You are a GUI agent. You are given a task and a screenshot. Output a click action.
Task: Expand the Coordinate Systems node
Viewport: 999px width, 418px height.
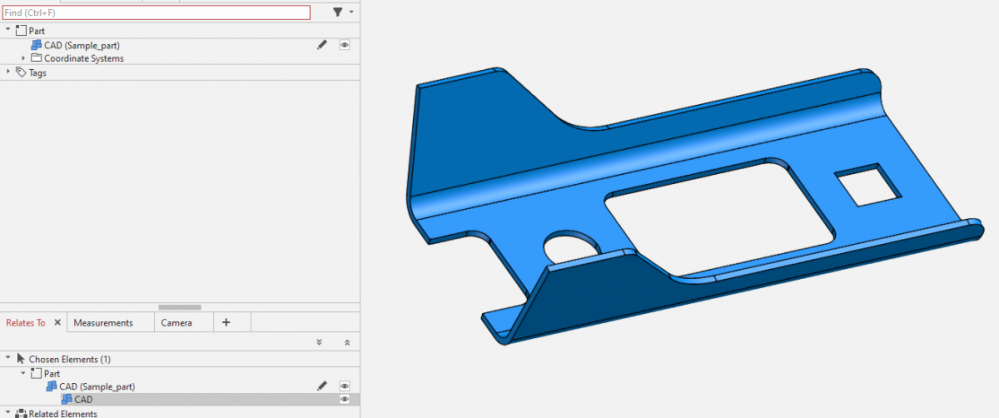click(23, 58)
